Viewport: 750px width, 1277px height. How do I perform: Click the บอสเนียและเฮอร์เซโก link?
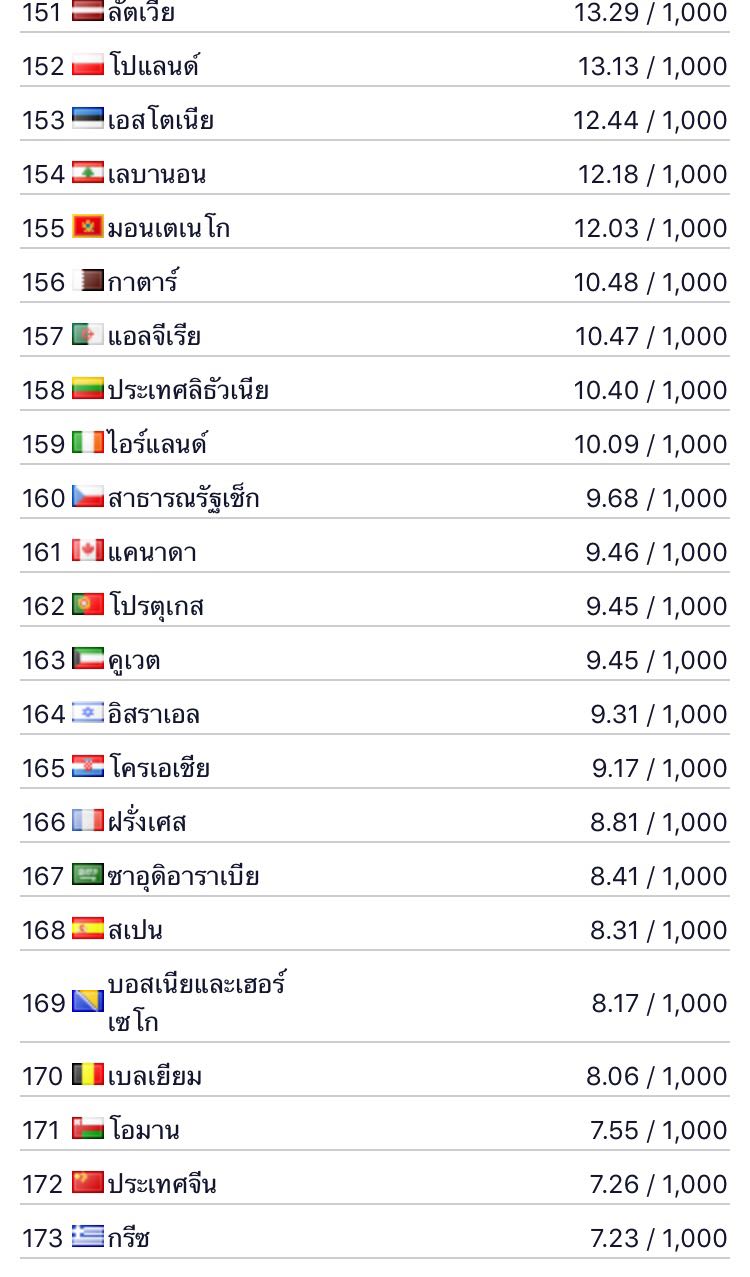(x=197, y=1002)
